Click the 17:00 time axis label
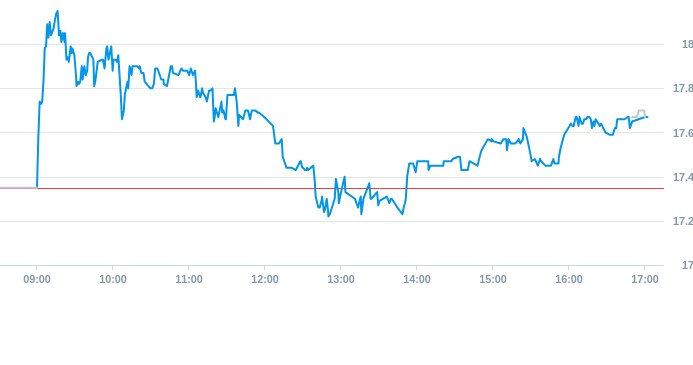This screenshot has width=693, height=365. coord(645,280)
